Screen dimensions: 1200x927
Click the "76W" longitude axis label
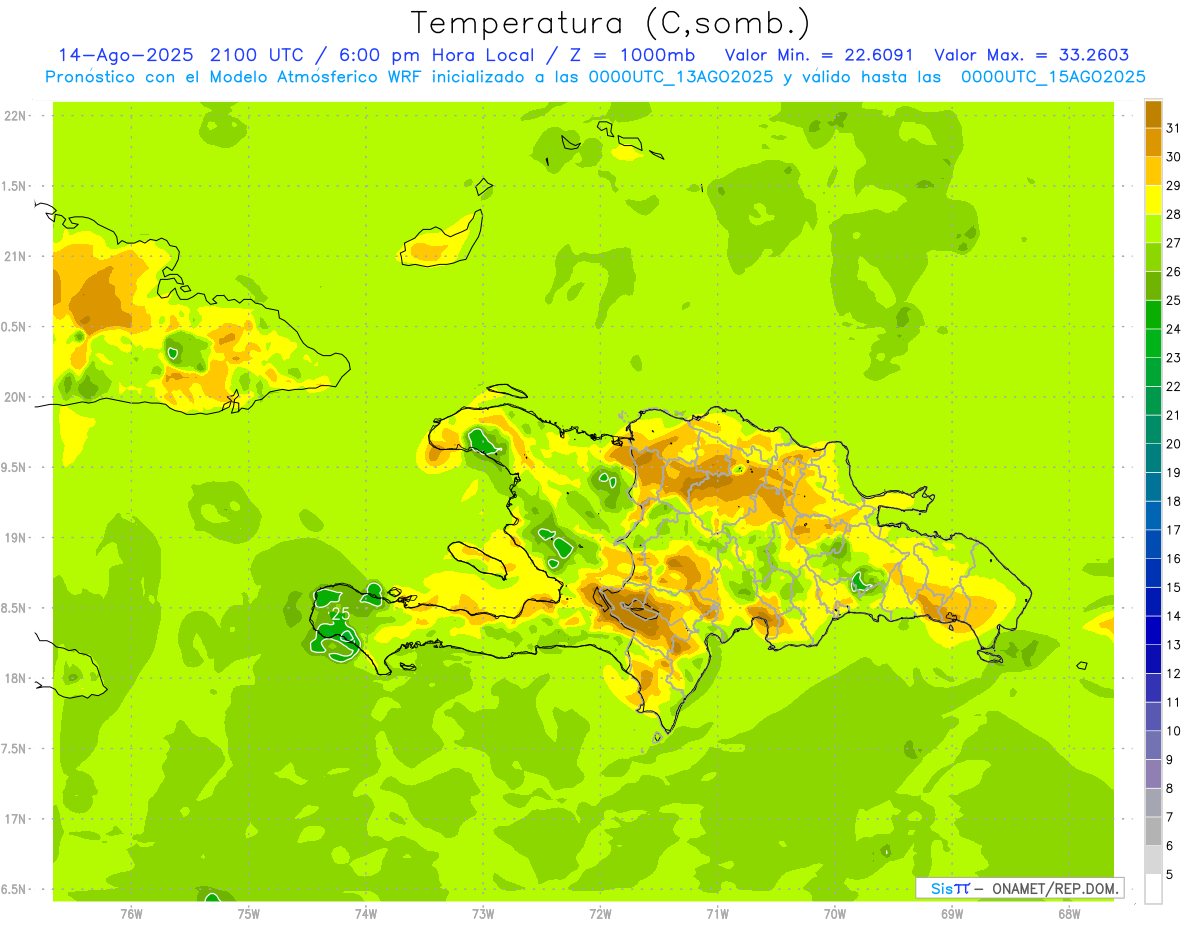(x=131, y=914)
